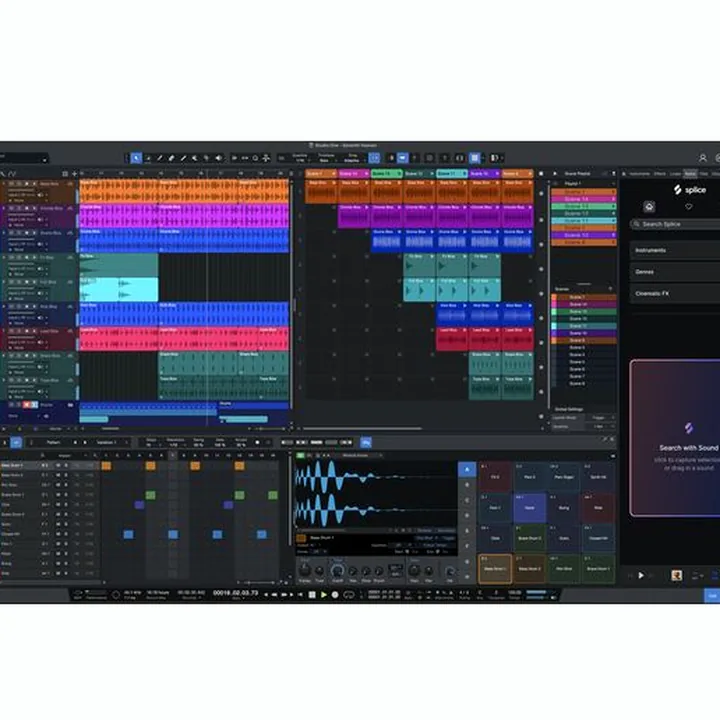Toggle the blue launcher view button
Viewport: 720px width, 720px height.
coord(475,158)
